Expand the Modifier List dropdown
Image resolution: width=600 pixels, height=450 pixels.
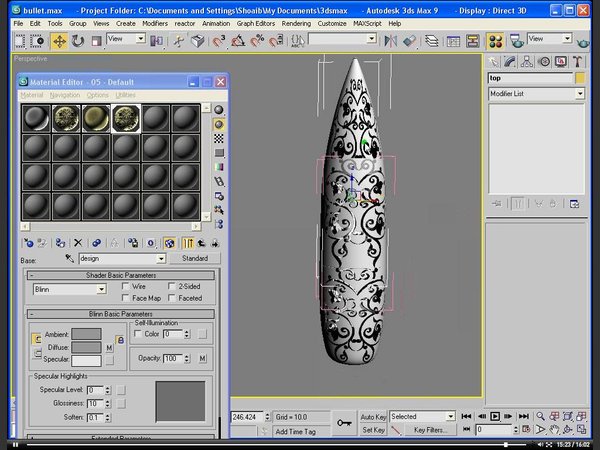(579, 93)
